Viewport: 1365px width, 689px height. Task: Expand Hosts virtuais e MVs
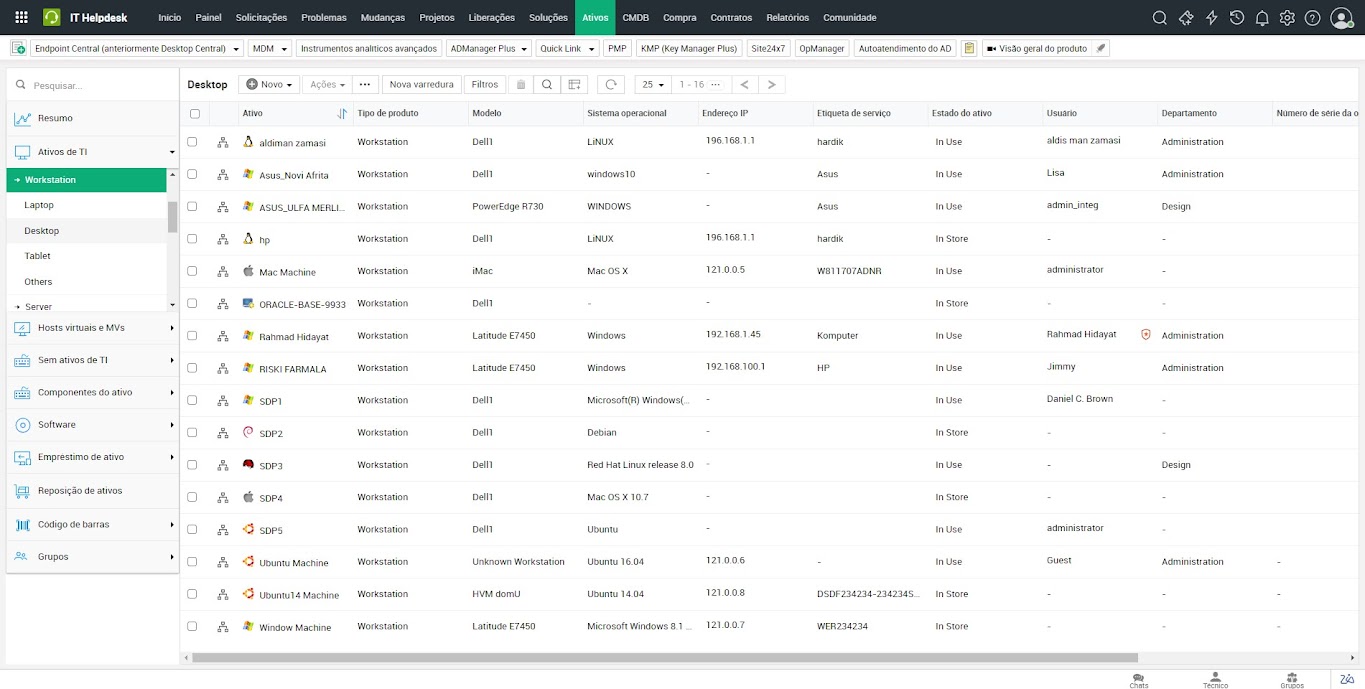(92, 328)
